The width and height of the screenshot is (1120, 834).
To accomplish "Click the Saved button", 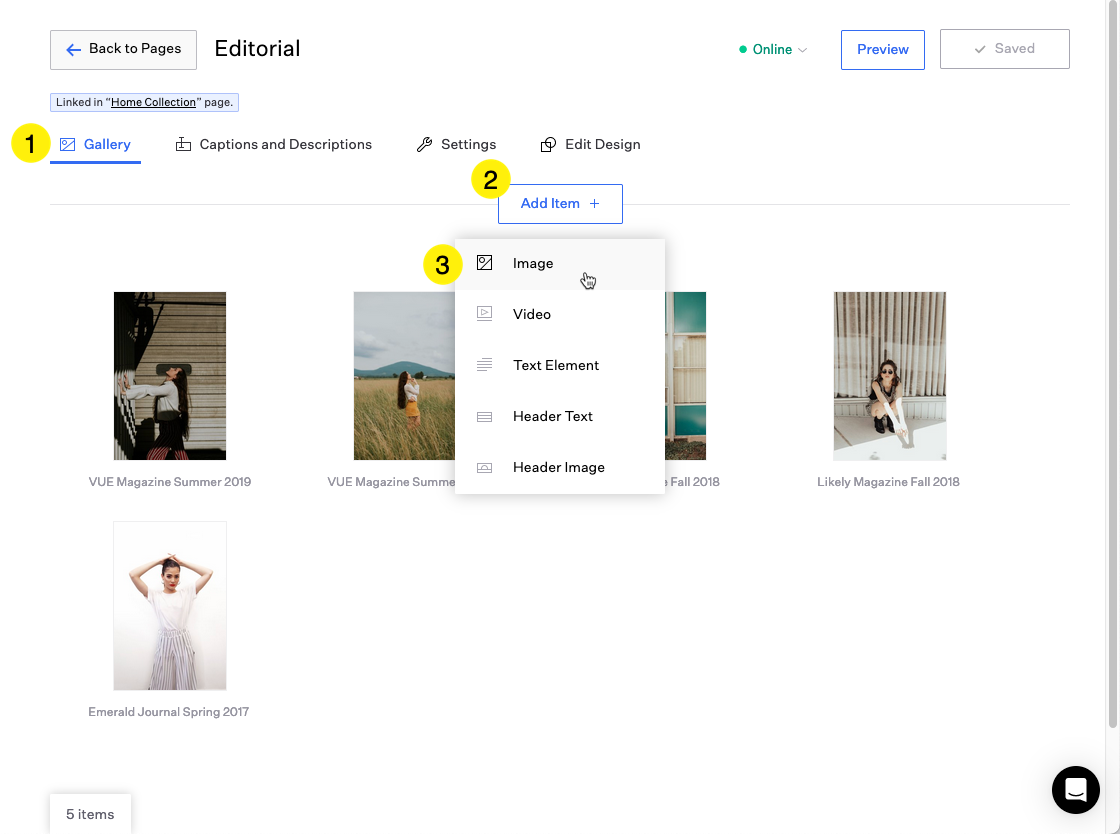I will pos(1004,49).
